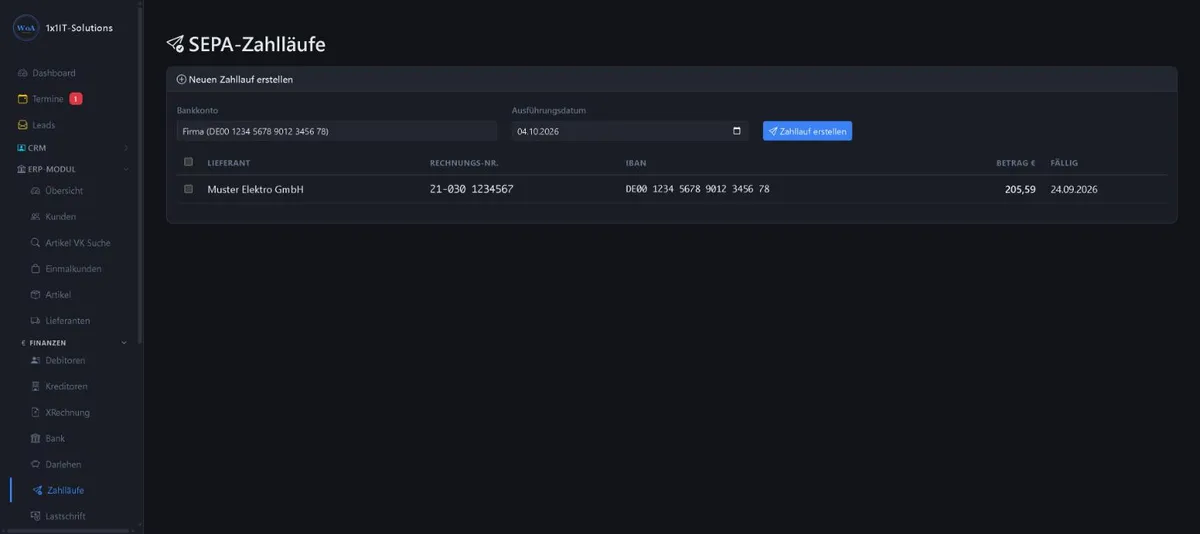Click the Kunden people icon

36,216
